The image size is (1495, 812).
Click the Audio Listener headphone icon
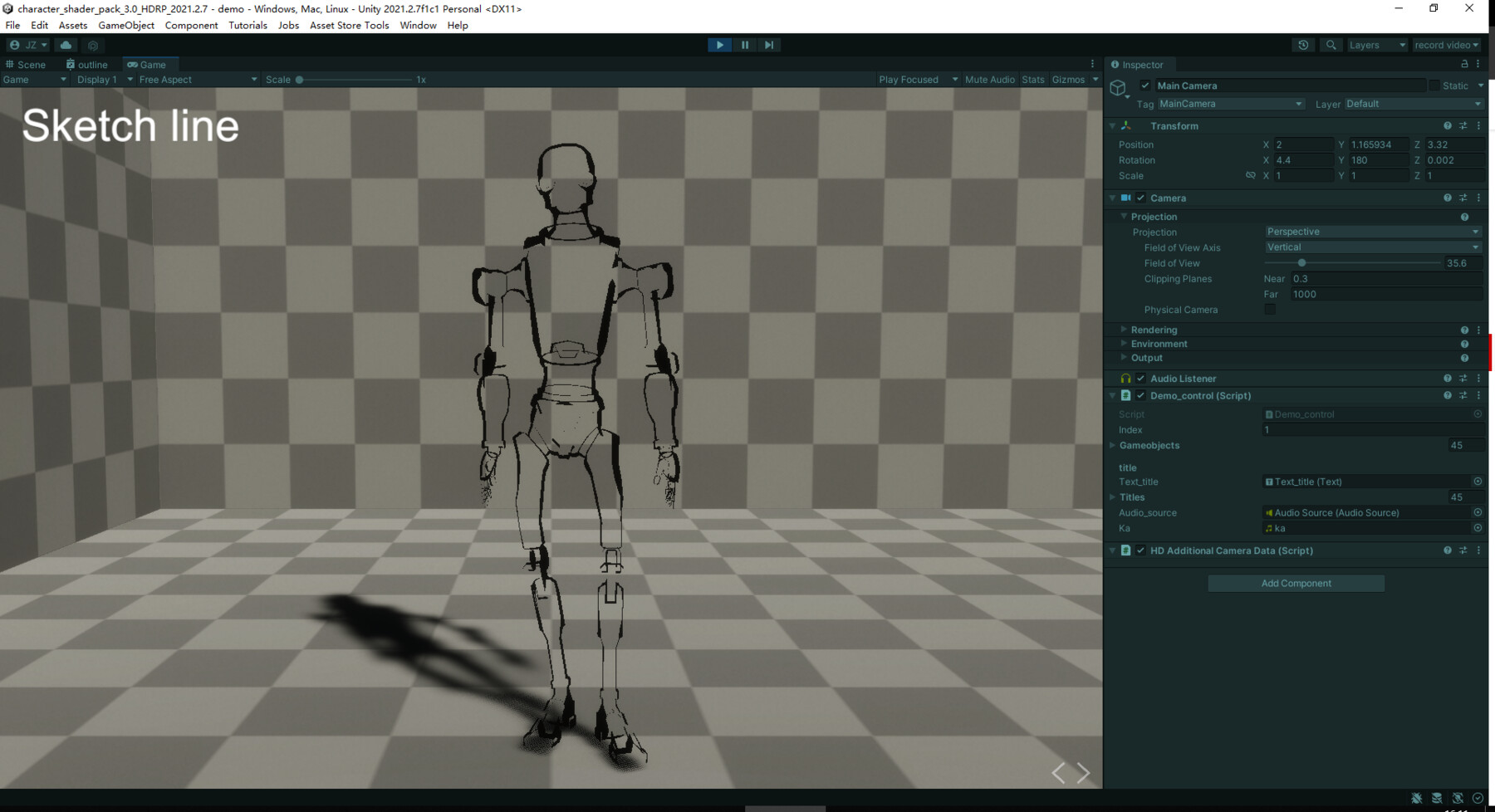point(1126,378)
